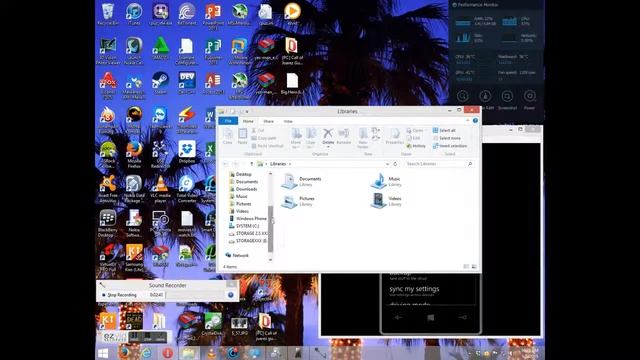Click Stop Recording in Sound Recorder

(119, 295)
